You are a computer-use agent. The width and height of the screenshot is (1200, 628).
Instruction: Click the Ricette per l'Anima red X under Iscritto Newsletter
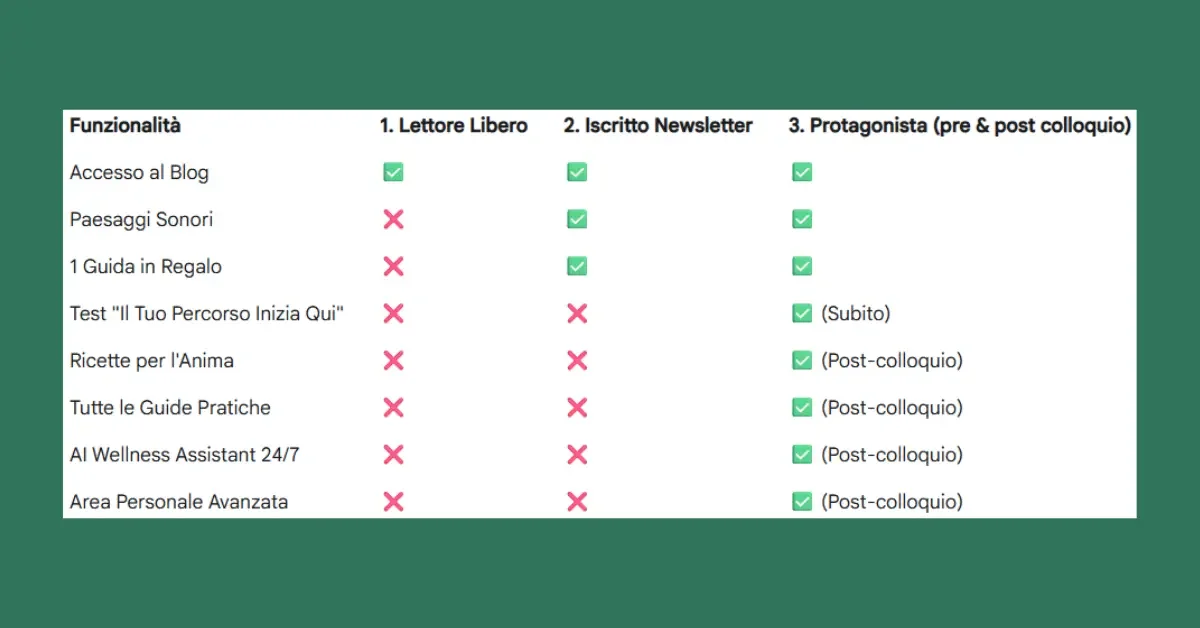click(576, 361)
